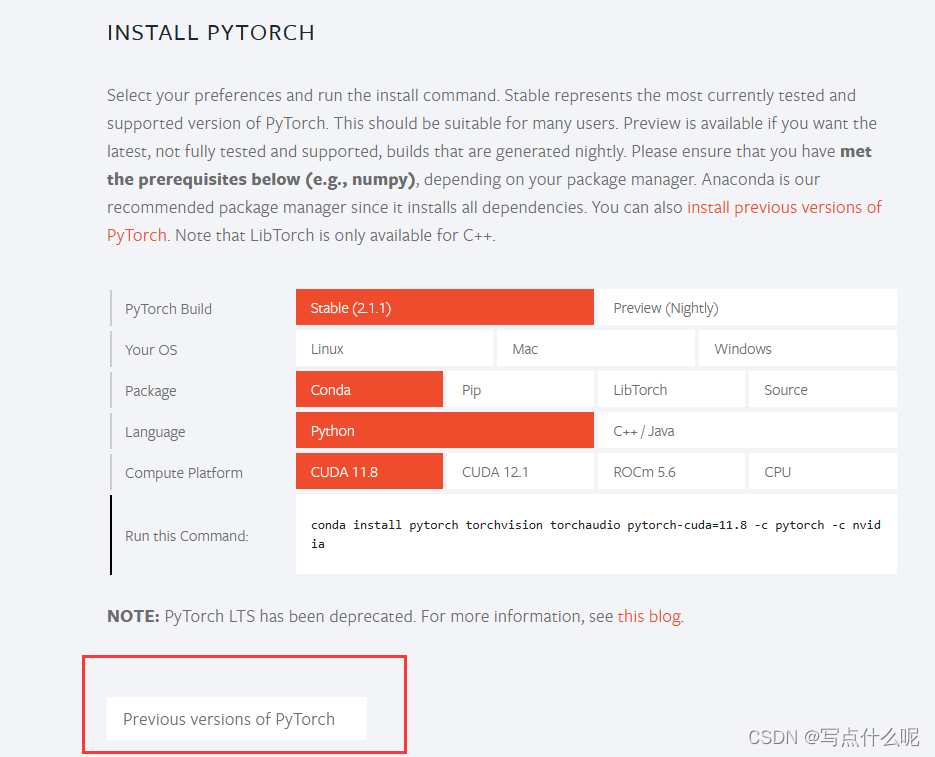935x757 pixels.
Task: Select Mac as the operating system
Action: [595, 348]
